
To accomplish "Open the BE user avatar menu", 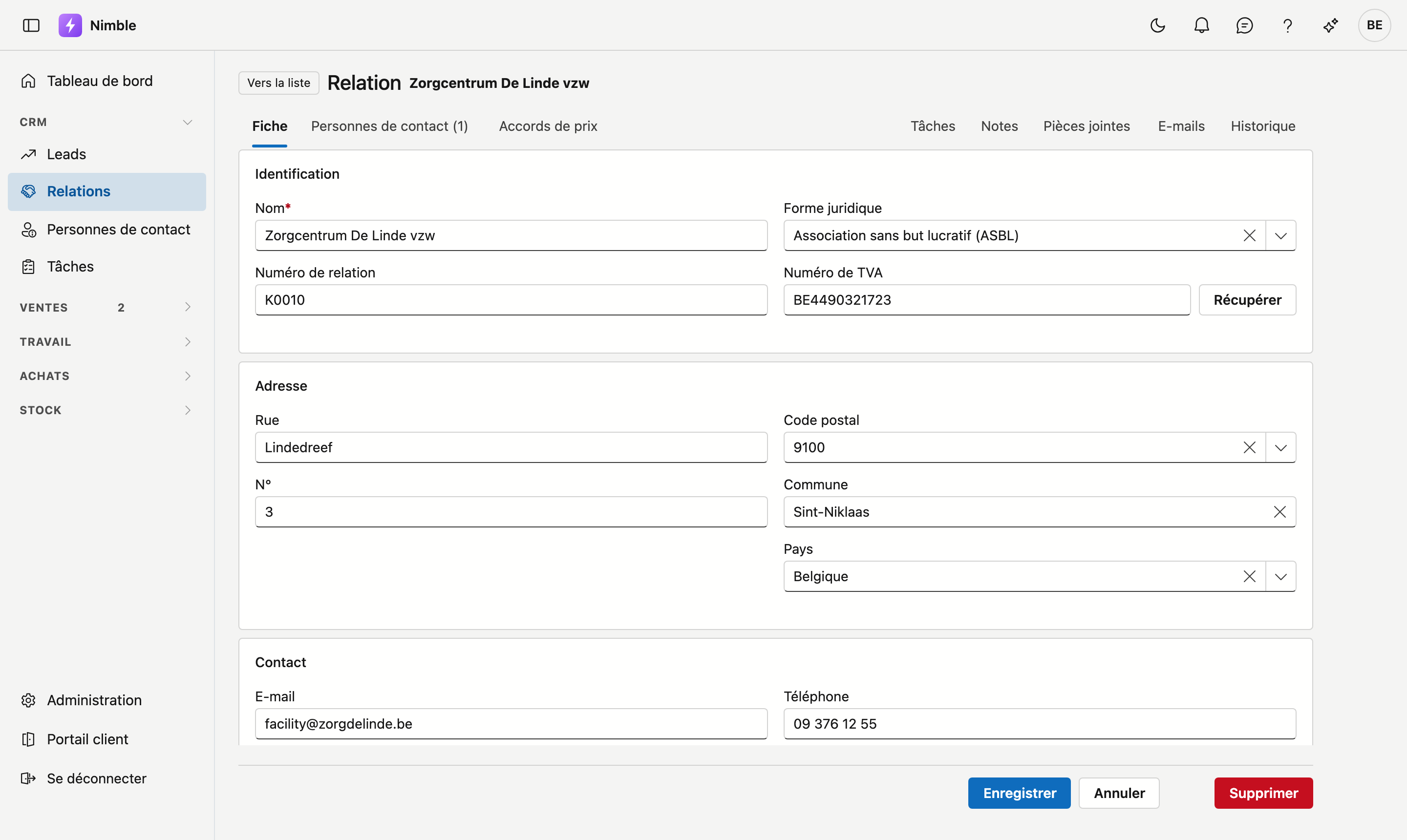I will point(1374,25).
